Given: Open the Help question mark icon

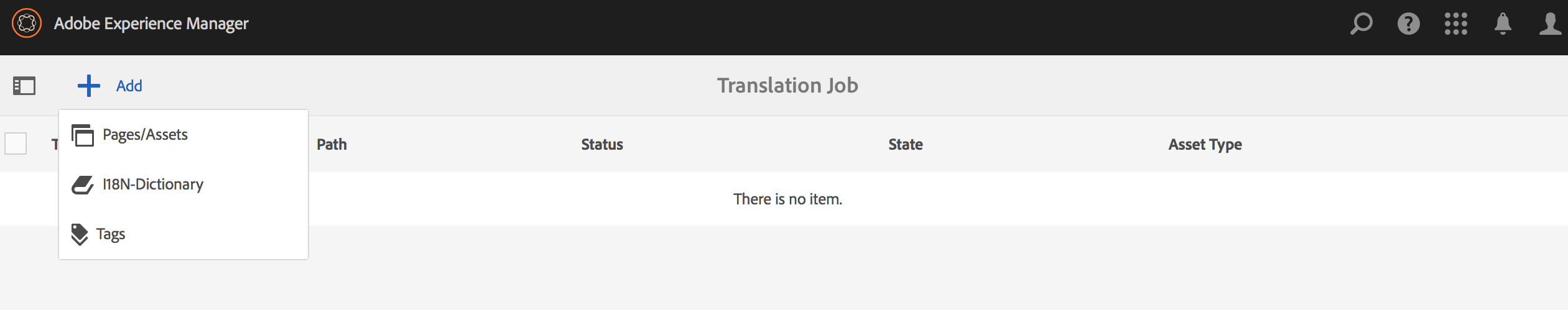Looking at the screenshot, I should [1408, 24].
